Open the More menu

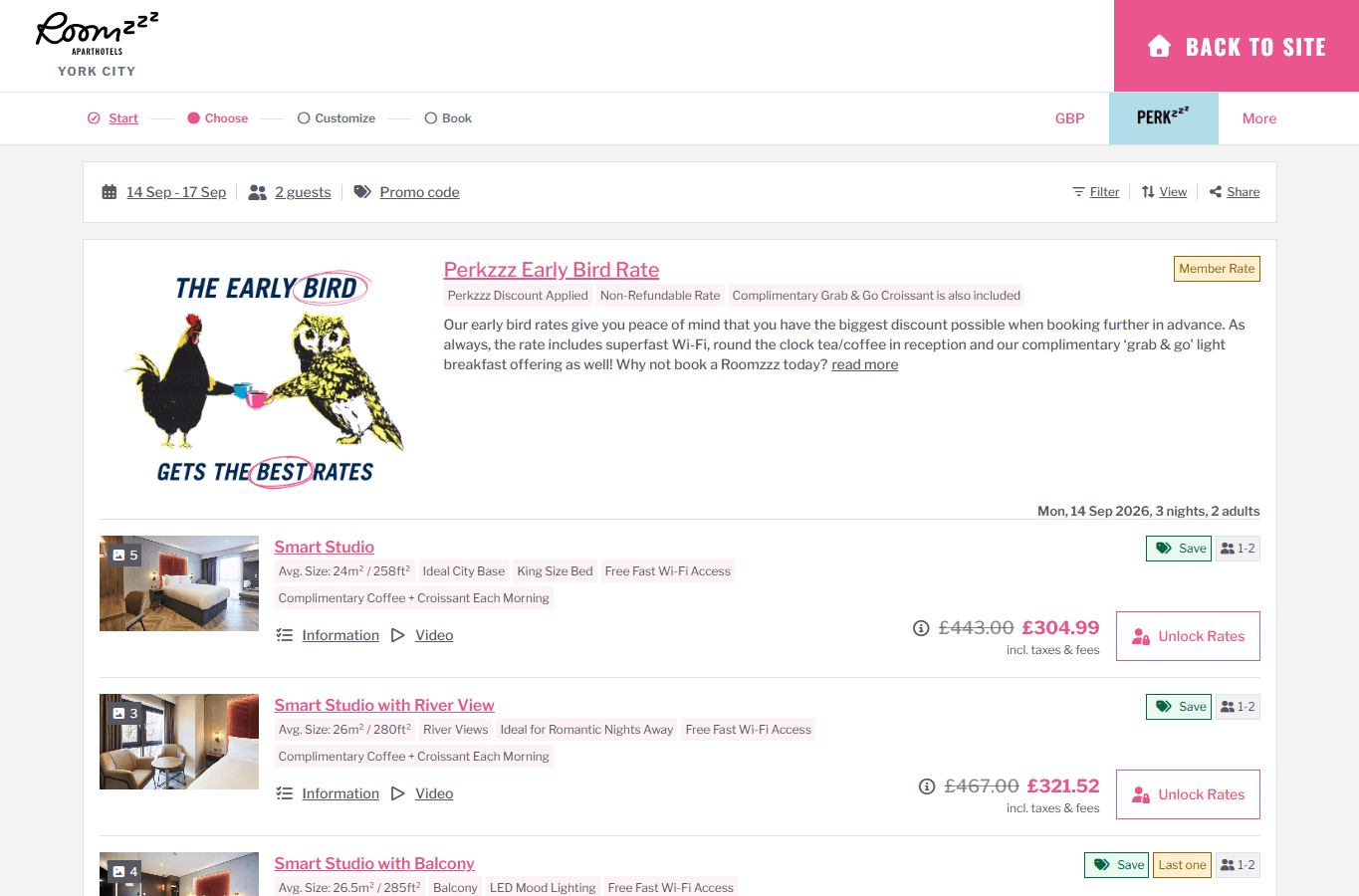pos(1259,118)
